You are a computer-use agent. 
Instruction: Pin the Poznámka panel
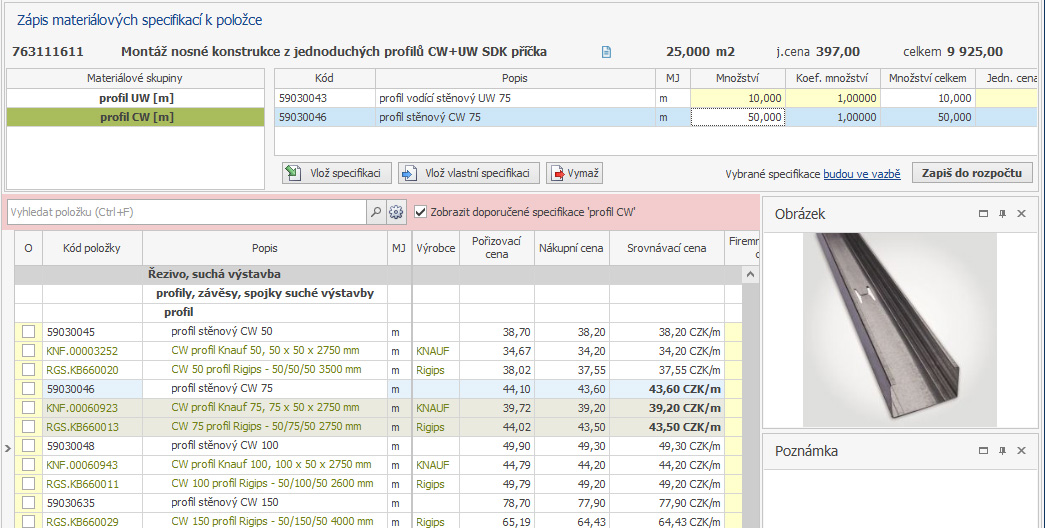click(x=1002, y=451)
